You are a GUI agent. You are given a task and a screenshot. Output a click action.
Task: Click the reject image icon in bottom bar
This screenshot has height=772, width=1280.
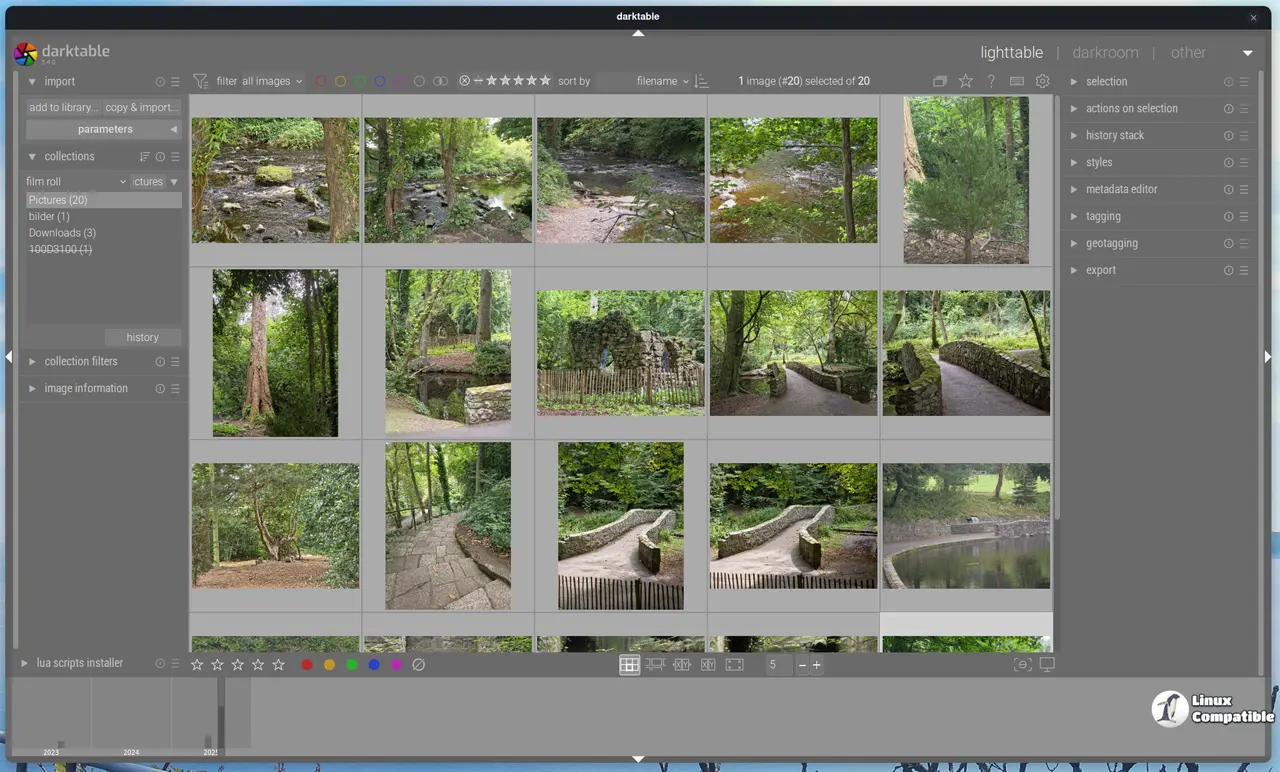point(419,665)
